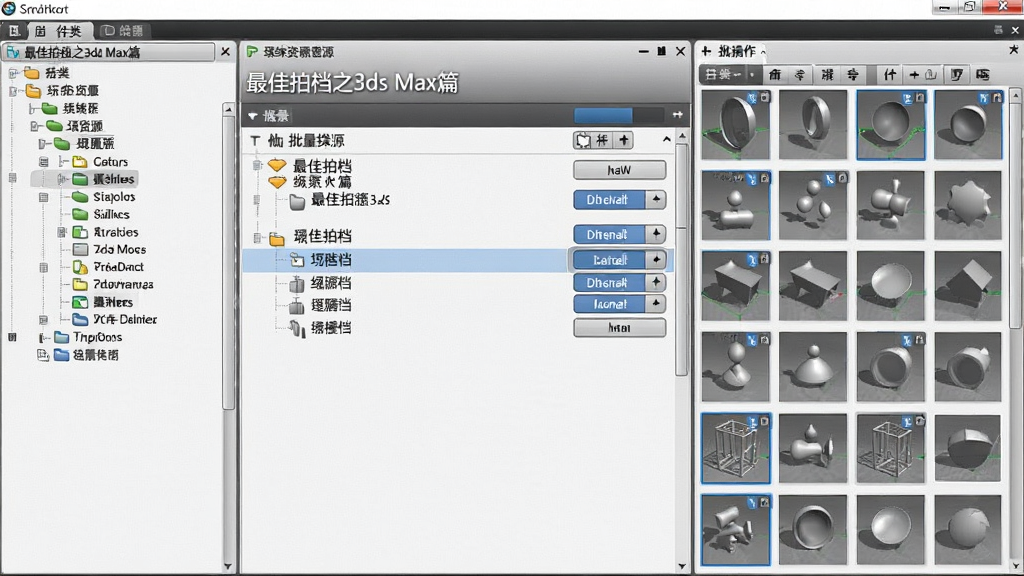Toggle the lock icon on the second wireframe cage thumbnail
Viewport: 1024px width, 576px height.
pos(920,421)
